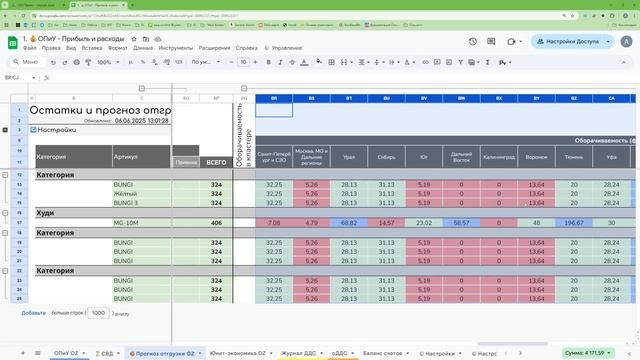Increase font size with plus

click(256, 62)
